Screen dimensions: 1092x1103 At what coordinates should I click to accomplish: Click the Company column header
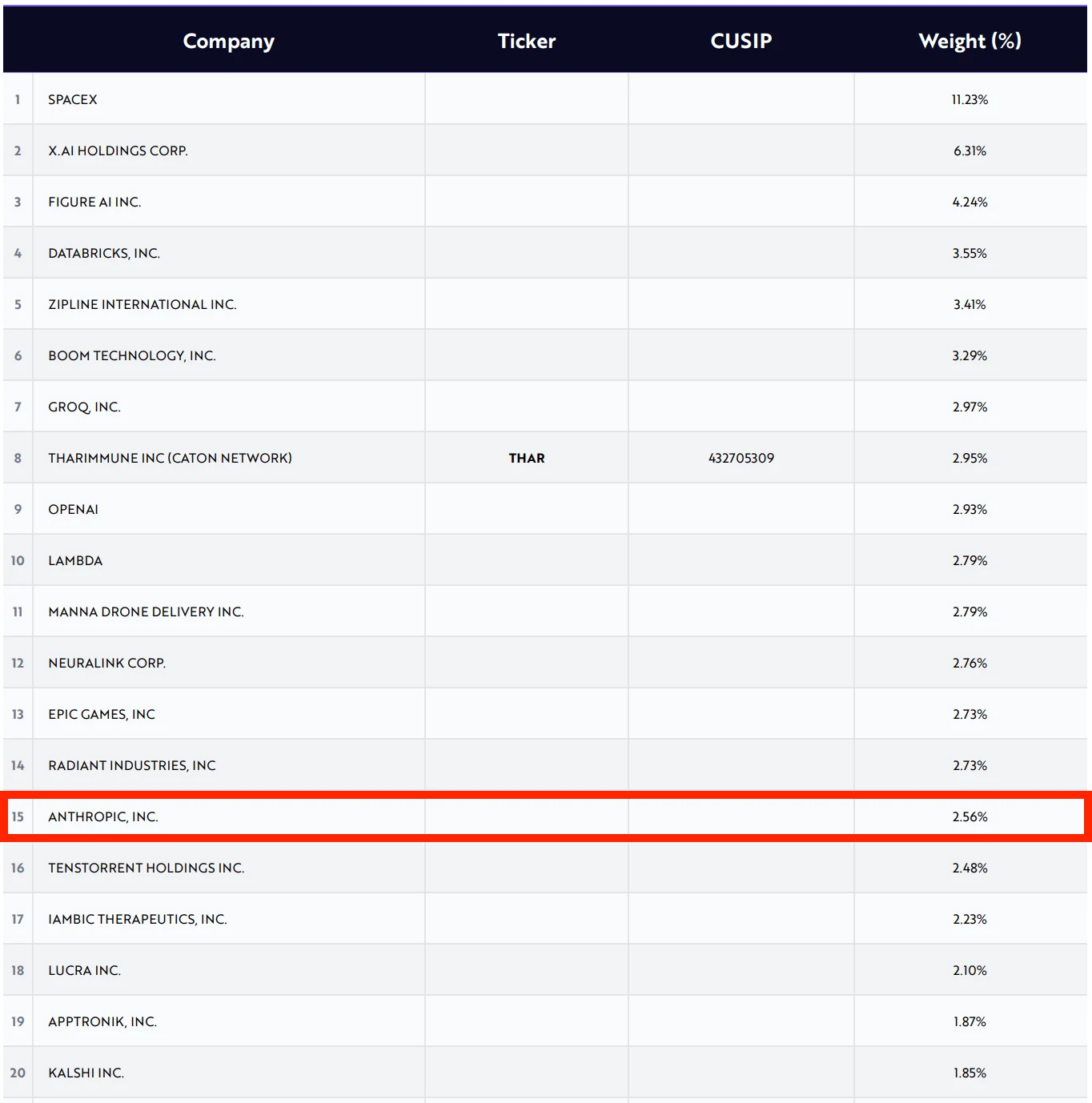pyautogui.click(x=229, y=41)
